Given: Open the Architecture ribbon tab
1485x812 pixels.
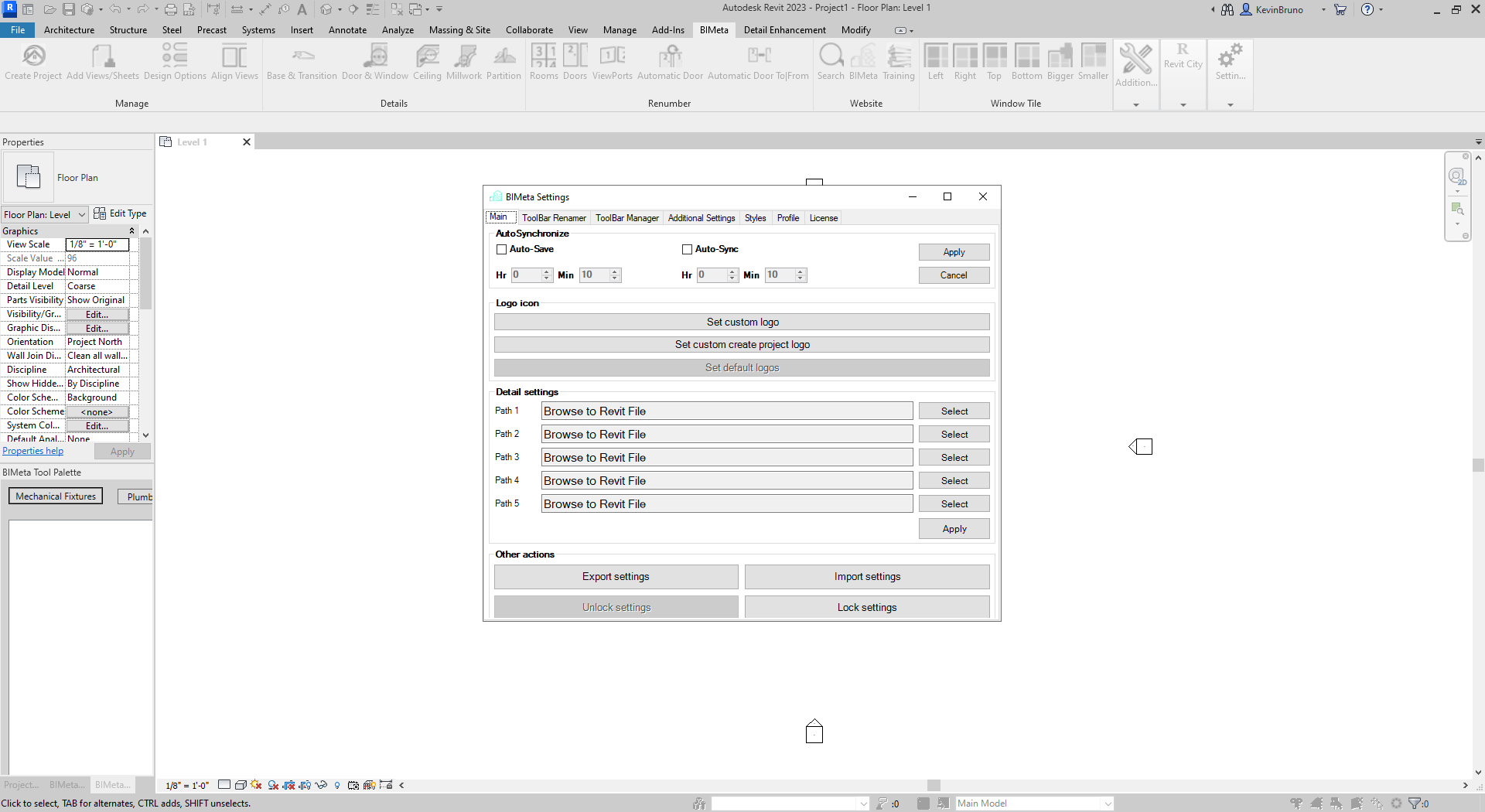Looking at the screenshot, I should point(69,30).
